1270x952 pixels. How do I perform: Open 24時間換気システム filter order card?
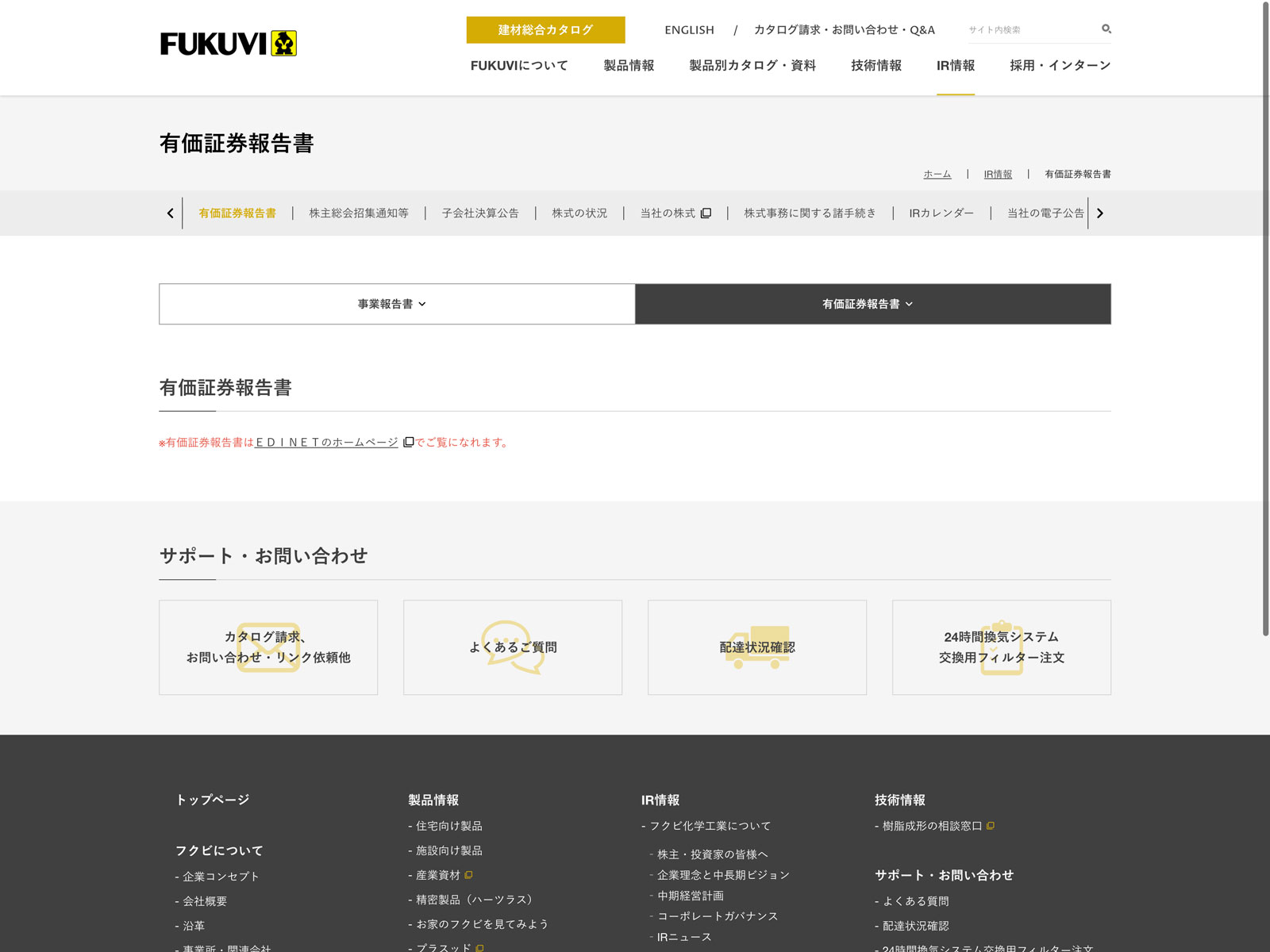click(1002, 647)
